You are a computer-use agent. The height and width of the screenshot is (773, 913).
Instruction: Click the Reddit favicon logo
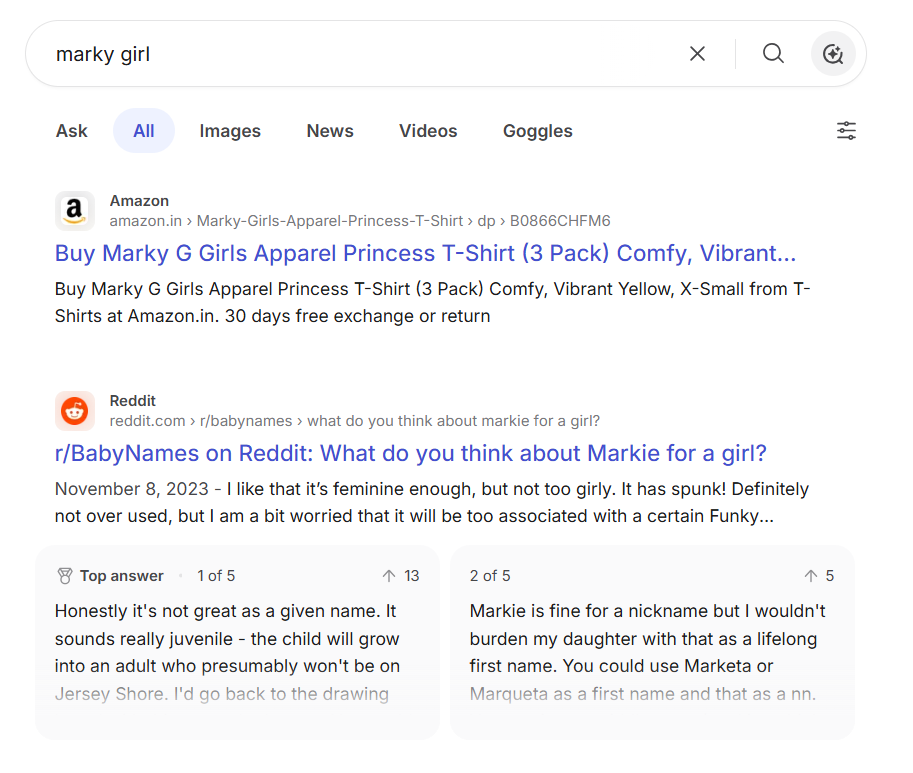click(x=75, y=411)
